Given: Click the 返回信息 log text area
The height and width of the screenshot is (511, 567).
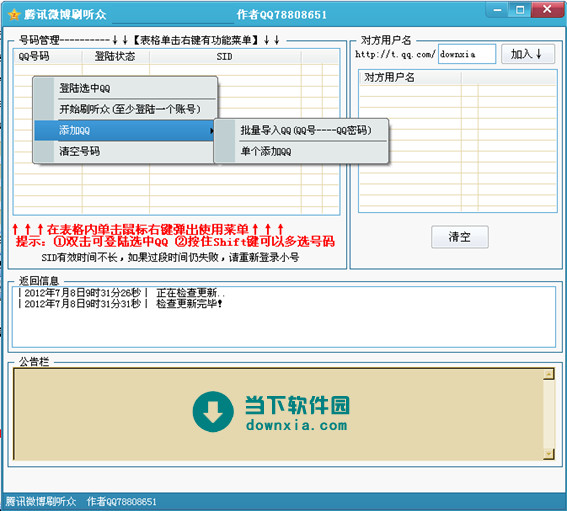Looking at the screenshot, I should pos(284,317).
